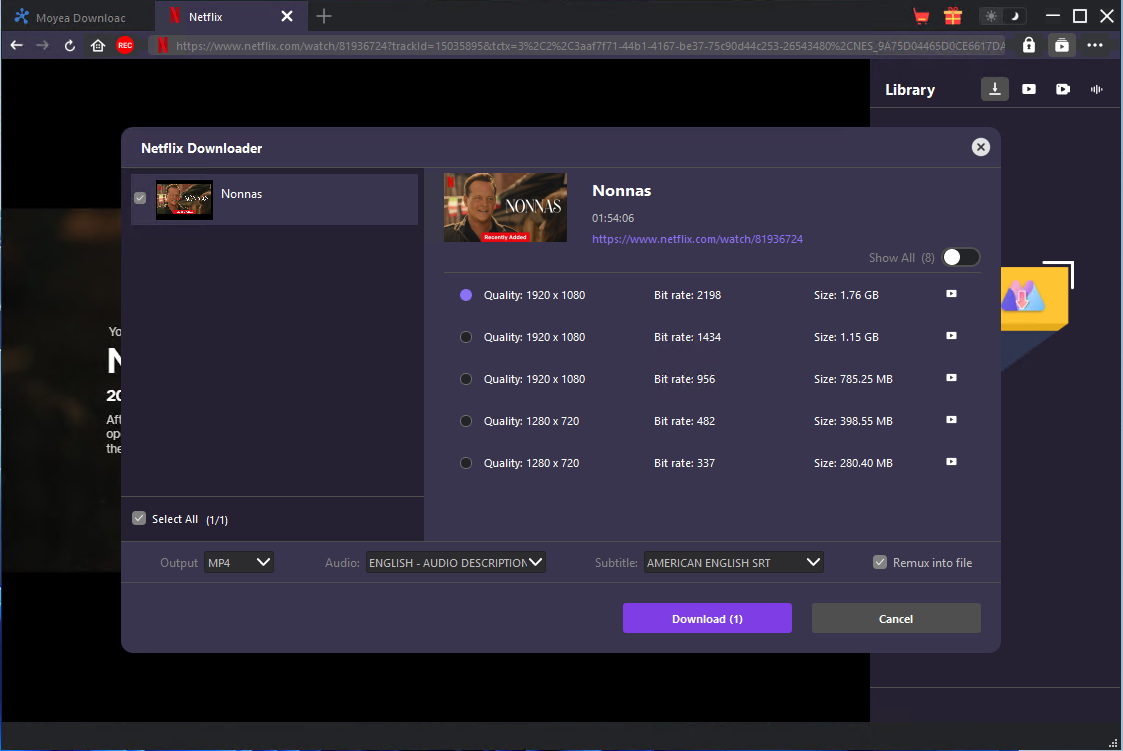Click the (1/1) selection count

click(217, 520)
